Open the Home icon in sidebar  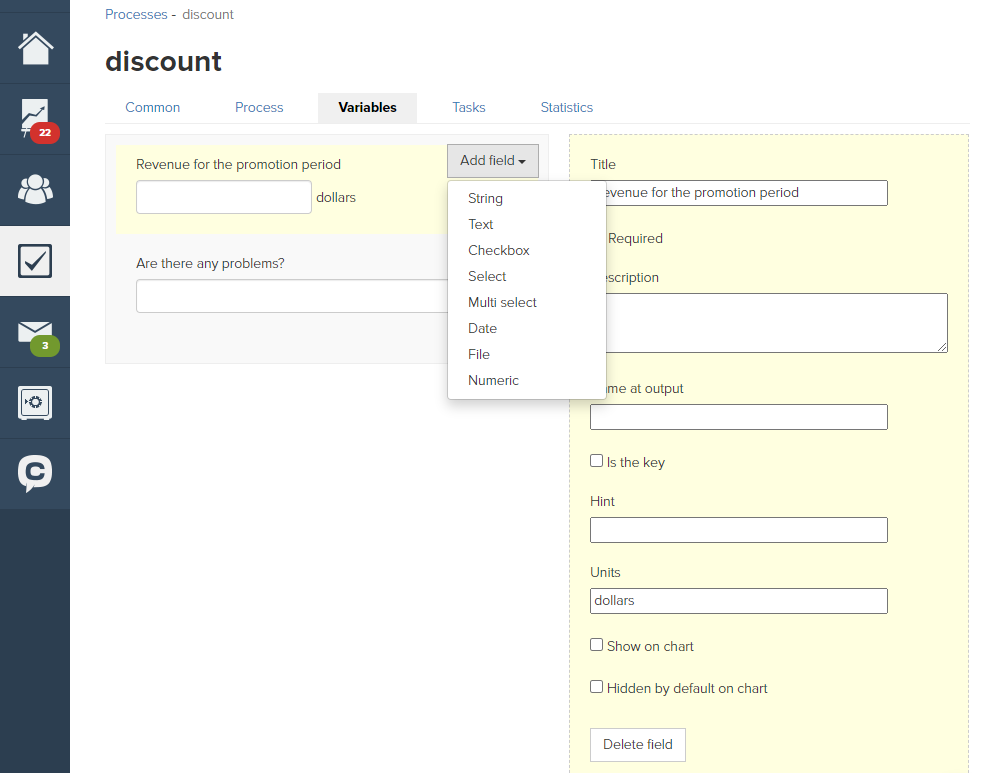(35, 48)
